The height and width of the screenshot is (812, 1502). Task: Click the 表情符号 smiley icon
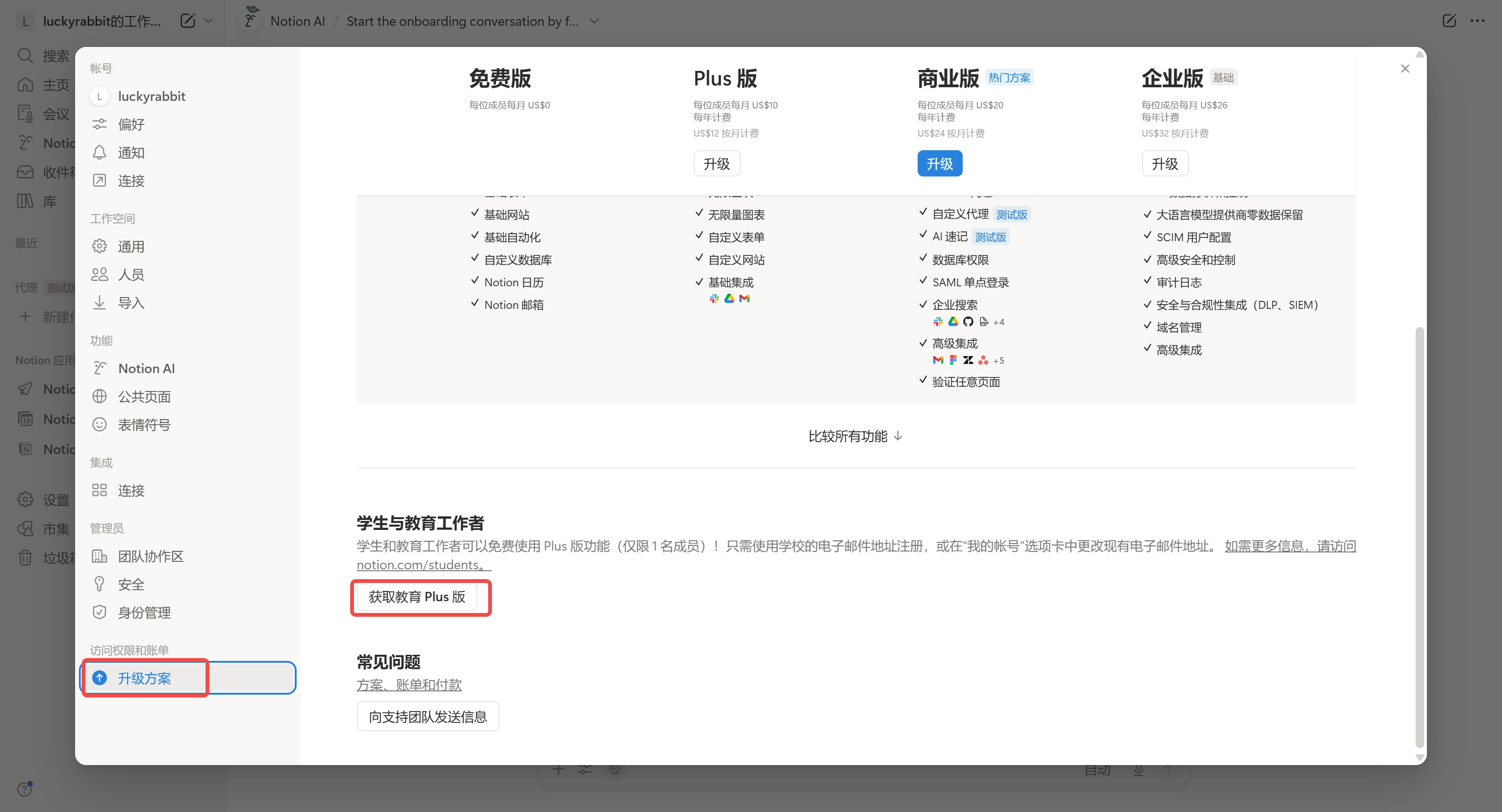pyautogui.click(x=100, y=424)
